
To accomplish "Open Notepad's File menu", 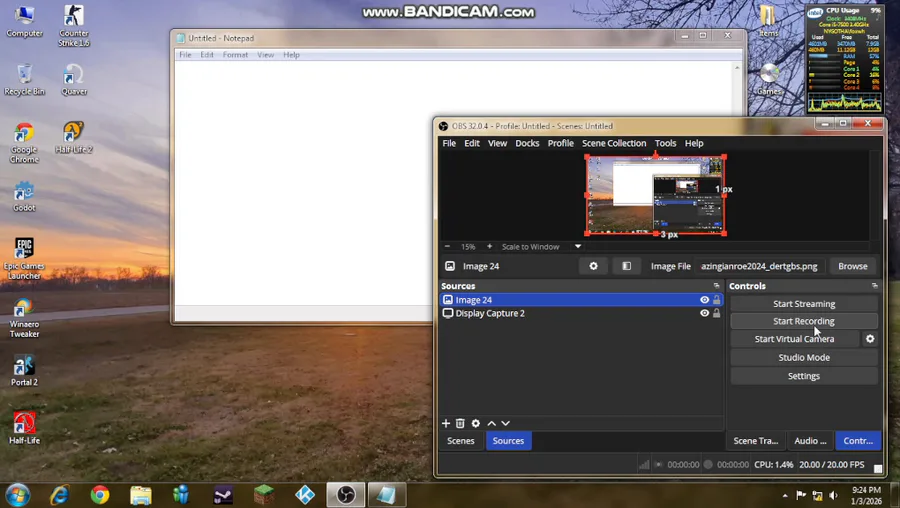I will click(x=185, y=55).
